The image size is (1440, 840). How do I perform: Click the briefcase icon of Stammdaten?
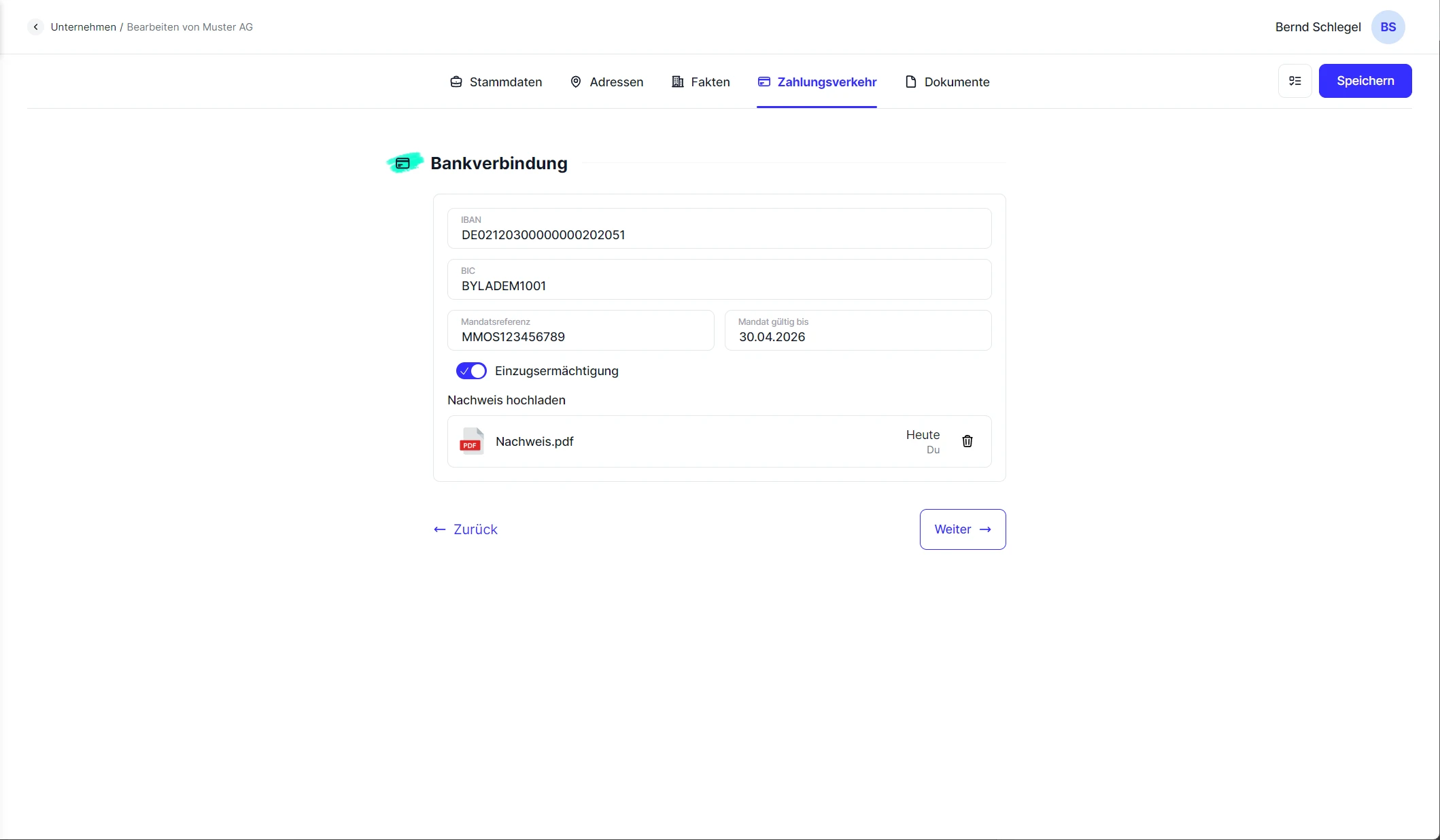456,82
